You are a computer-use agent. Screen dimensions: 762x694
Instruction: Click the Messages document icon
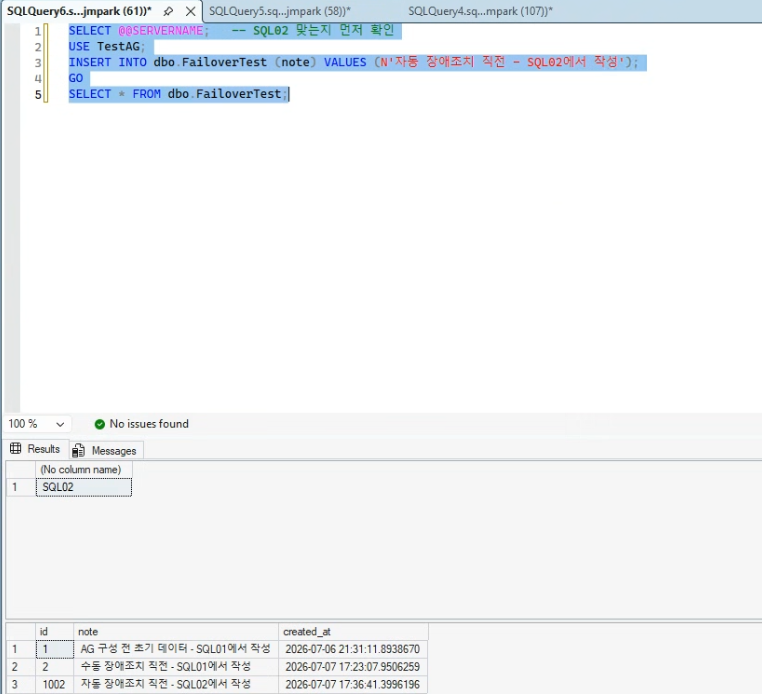point(78,451)
